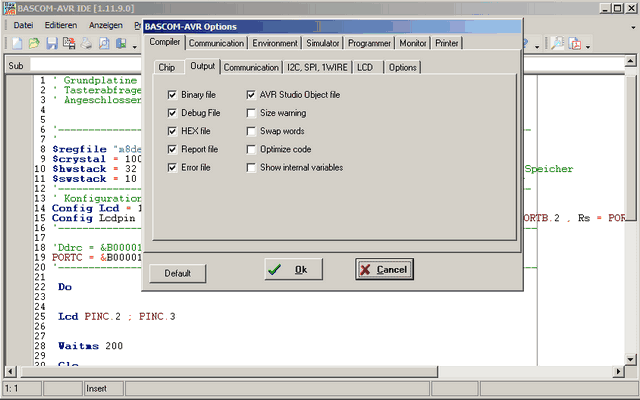Enable the Optimize code checkbox
The width and height of the screenshot is (640, 400).
(251, 149)
